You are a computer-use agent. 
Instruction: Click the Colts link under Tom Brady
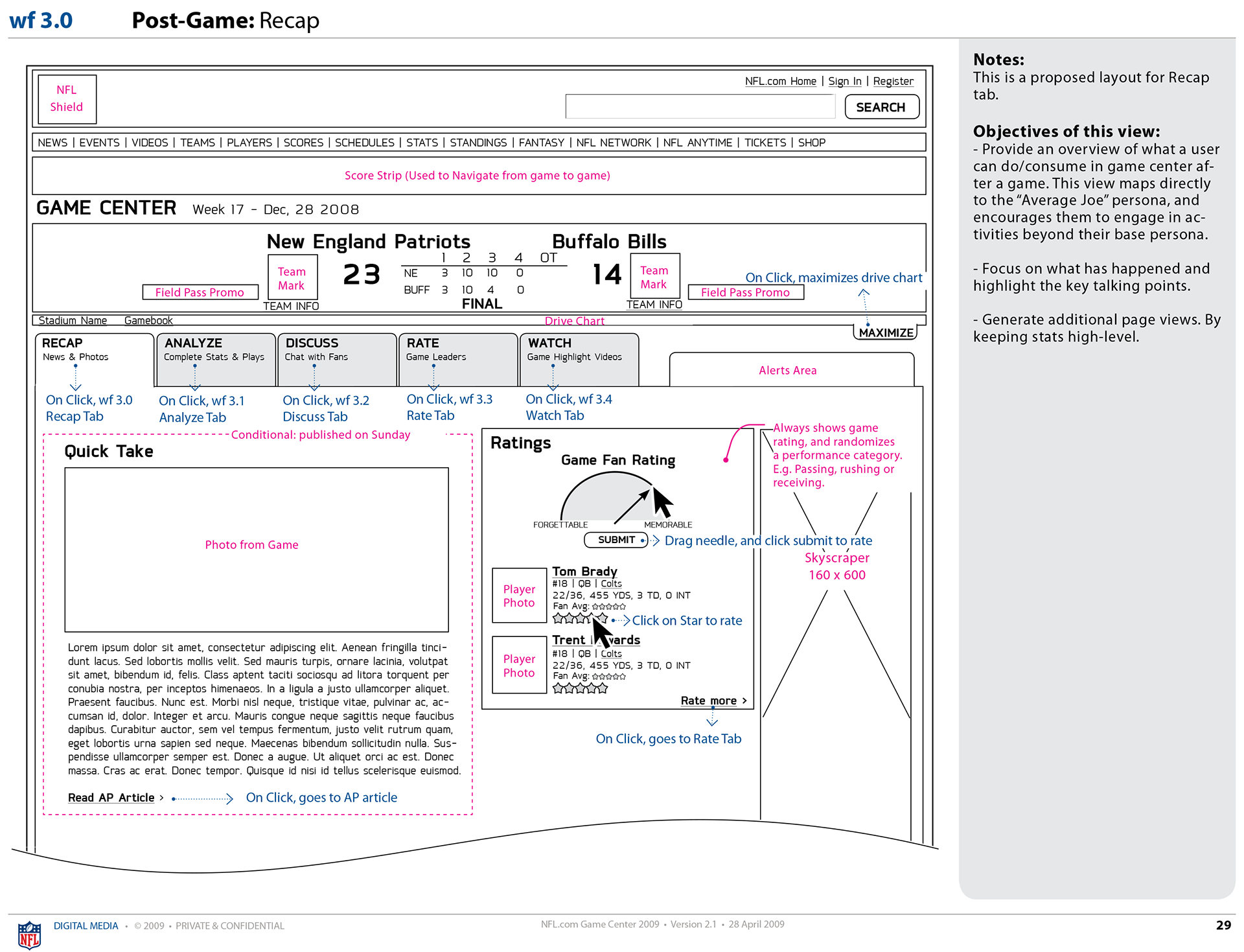click(x=611, y=583)
